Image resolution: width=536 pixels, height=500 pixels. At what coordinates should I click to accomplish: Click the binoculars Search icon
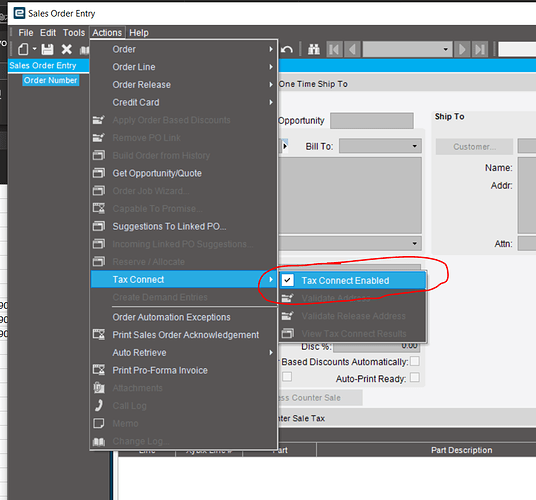[313, 50]
